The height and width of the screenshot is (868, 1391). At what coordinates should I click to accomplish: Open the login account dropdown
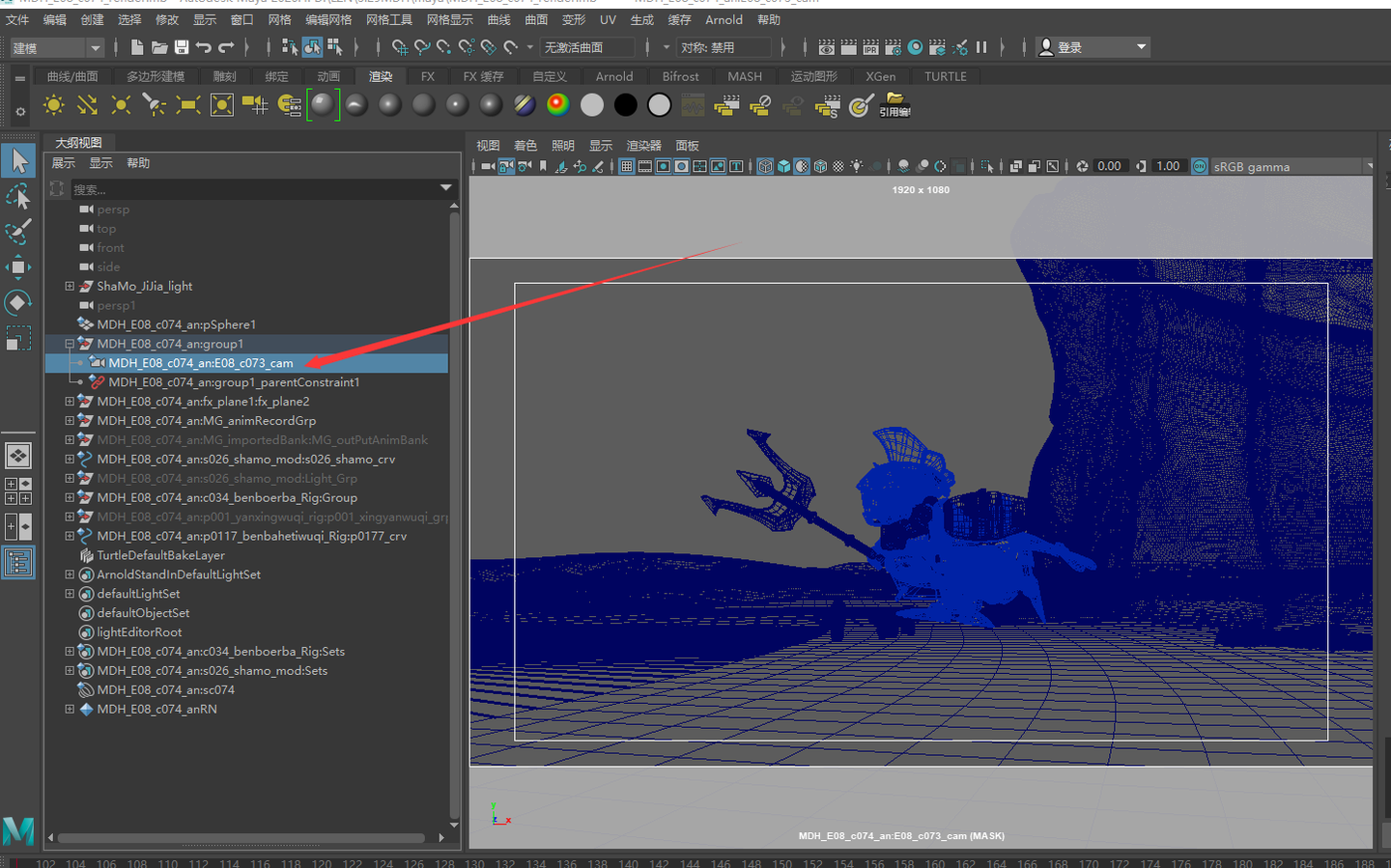tap(1094, 47)
